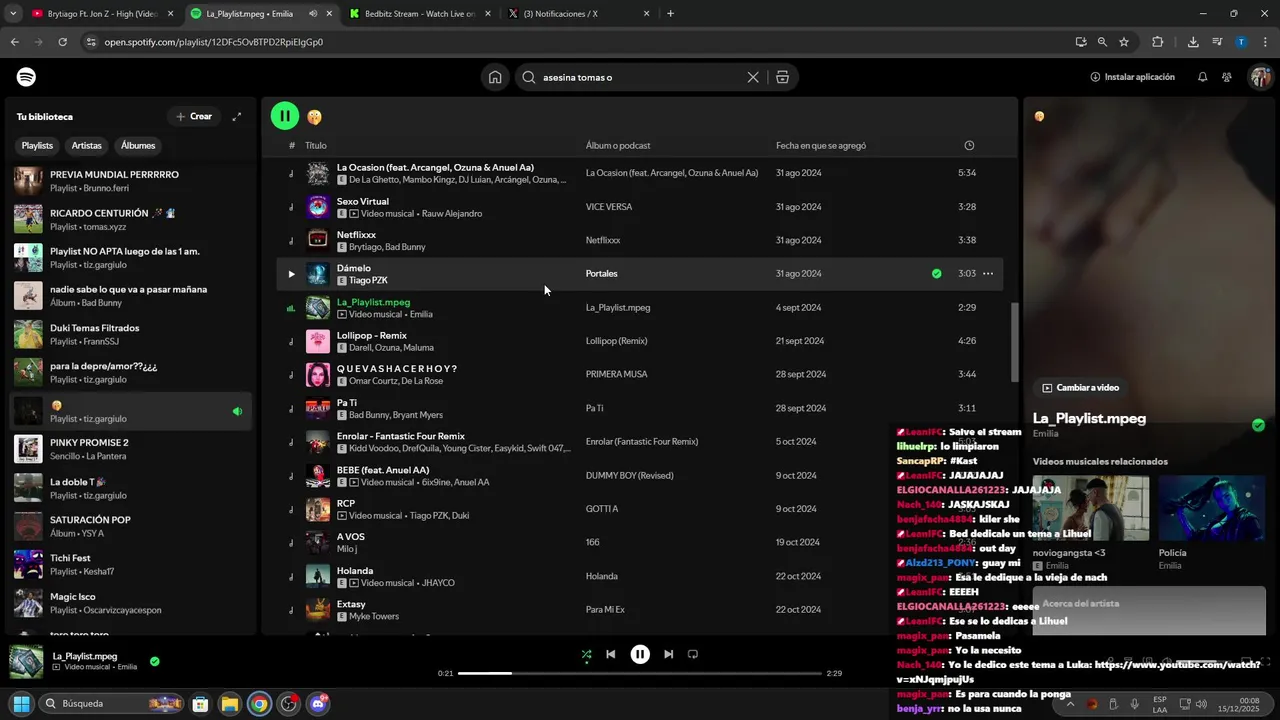Toggle saved checkmark next to La_Playlist.mpeg in player bar
This screenshot has width=1280, height=720.
(x=154, y=661)
